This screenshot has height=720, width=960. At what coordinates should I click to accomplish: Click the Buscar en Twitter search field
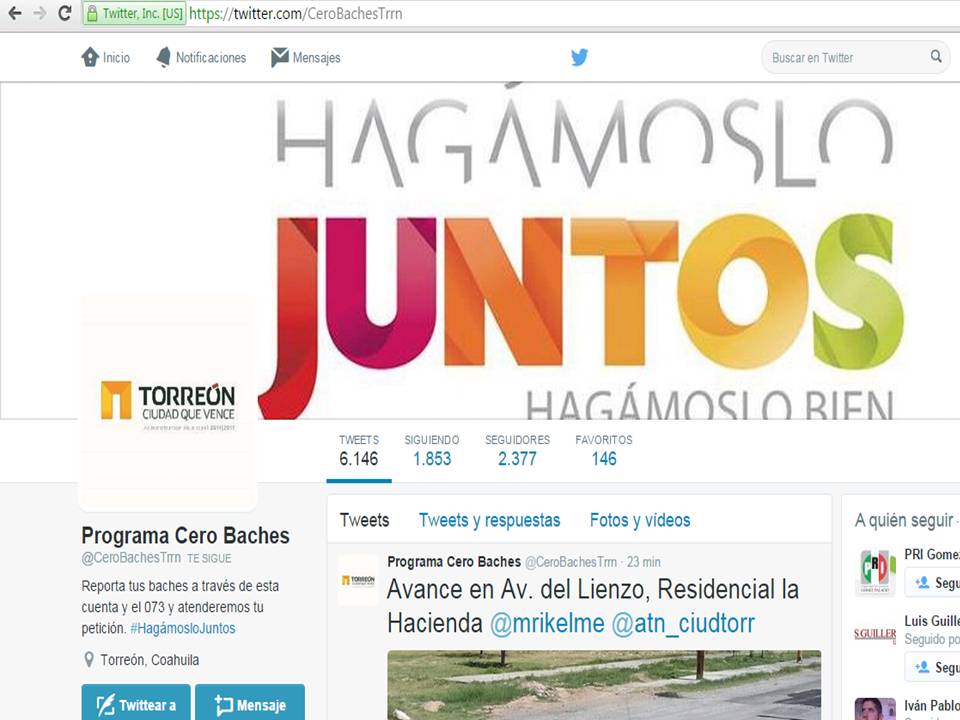tap(845, 58)
